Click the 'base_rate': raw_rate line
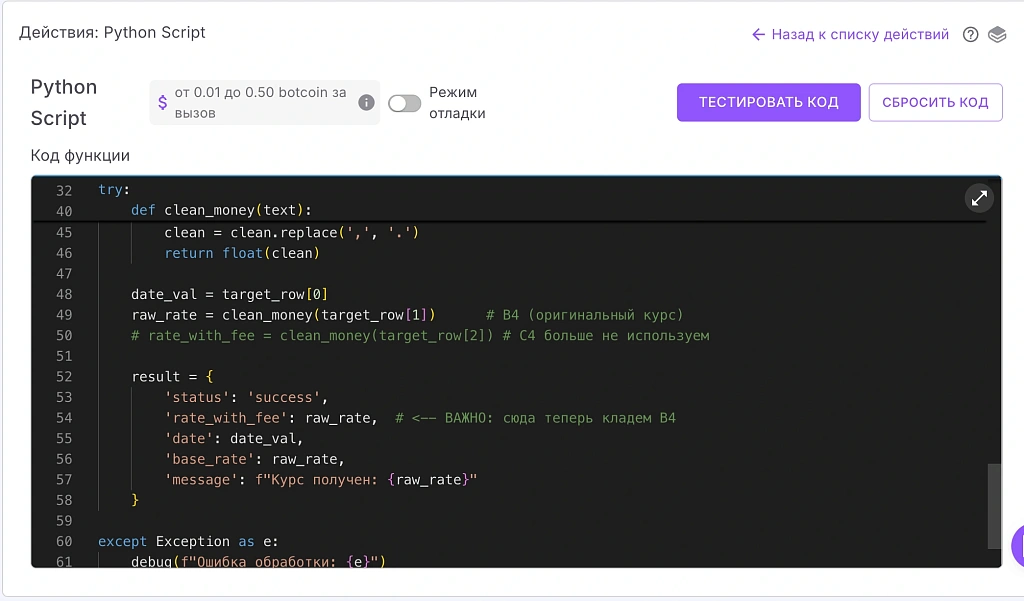 (x=255, y=459)
